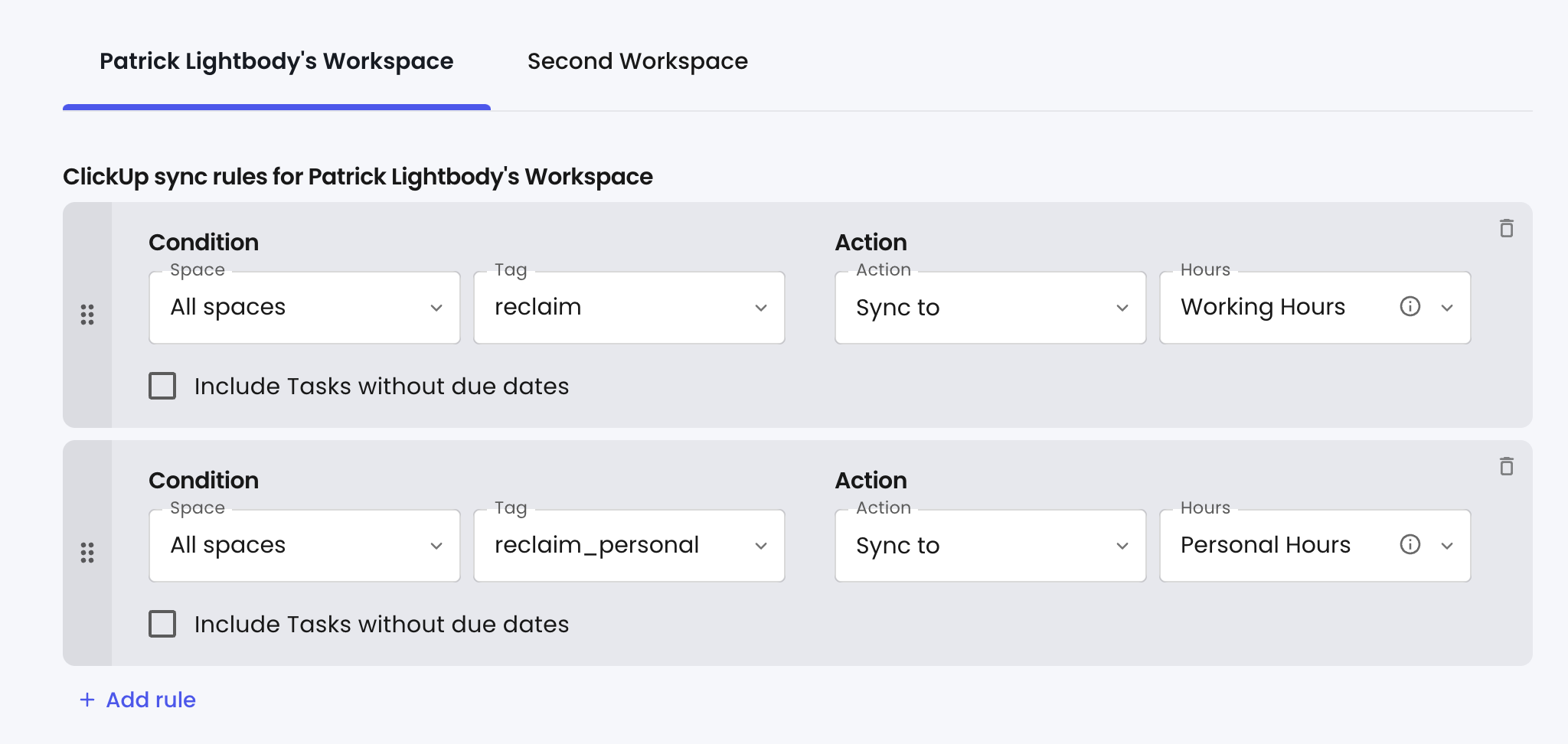Open Space dropdown in reclaim_personal rule
This screenshot has width=1568, height=744.
click(305, 546)
